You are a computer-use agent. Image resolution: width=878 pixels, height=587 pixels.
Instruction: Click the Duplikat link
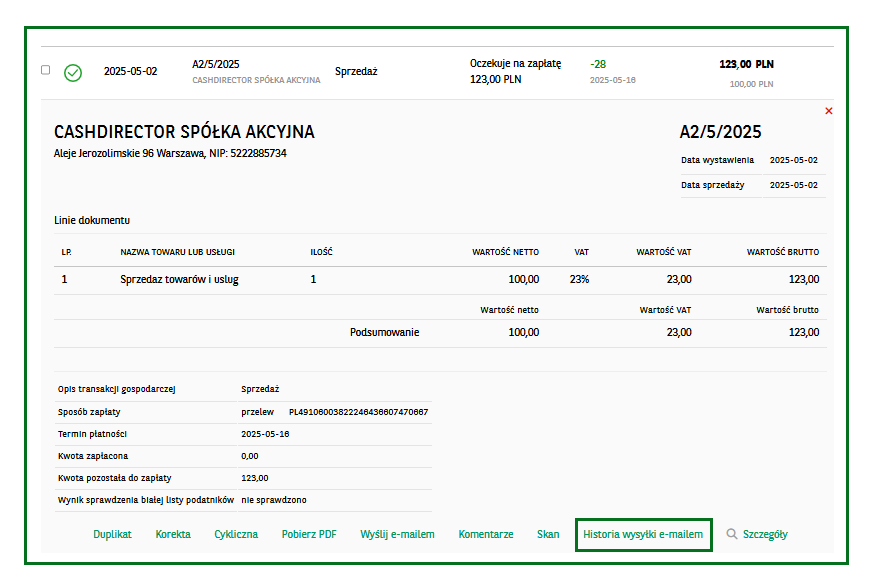(113, 534)
